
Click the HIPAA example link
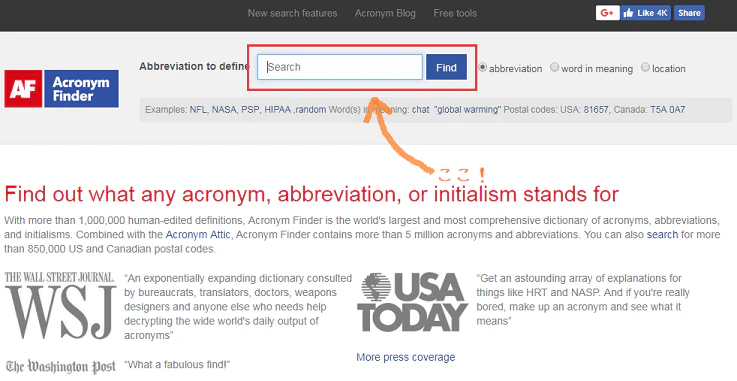click(277, 110)
